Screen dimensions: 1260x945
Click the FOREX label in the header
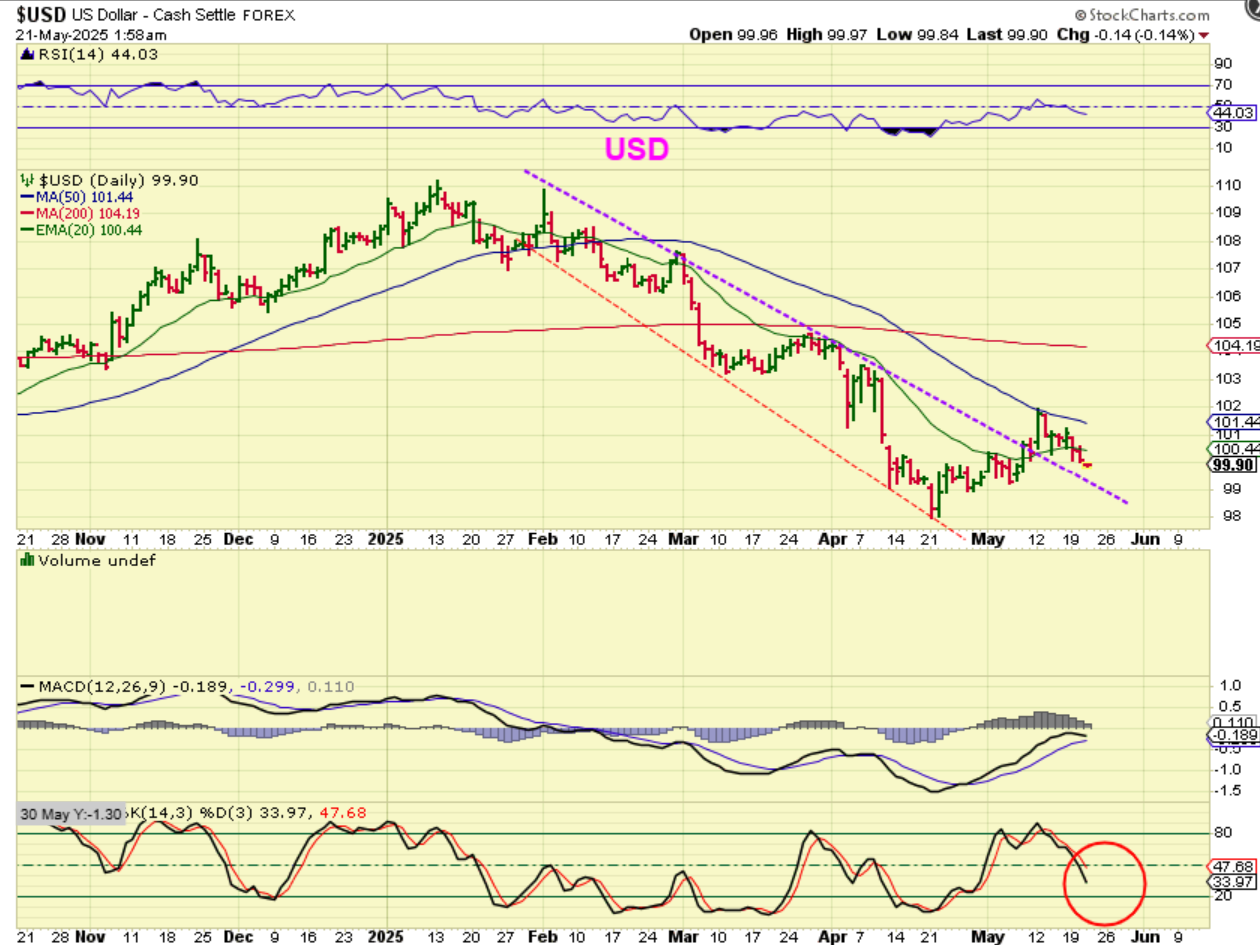coord(271,17)
